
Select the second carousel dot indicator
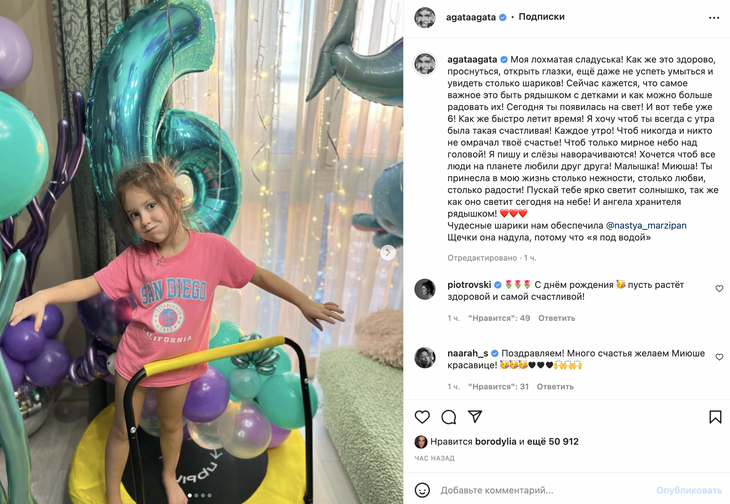coord(196,496)
